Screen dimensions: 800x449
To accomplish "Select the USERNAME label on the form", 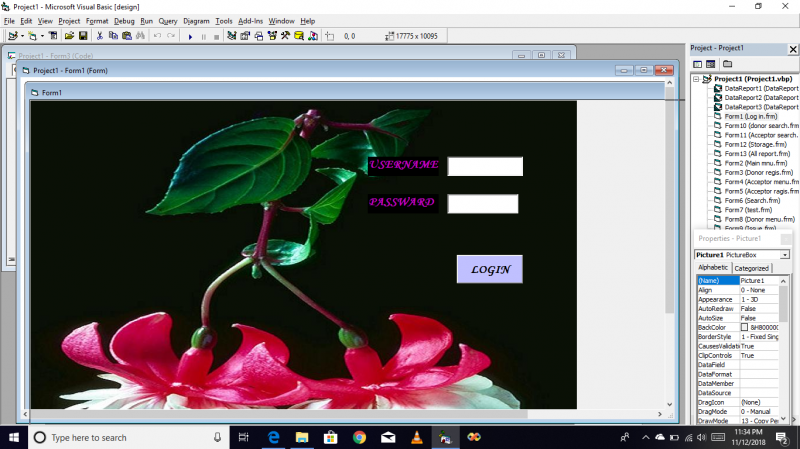I will (x=404, y=166).
